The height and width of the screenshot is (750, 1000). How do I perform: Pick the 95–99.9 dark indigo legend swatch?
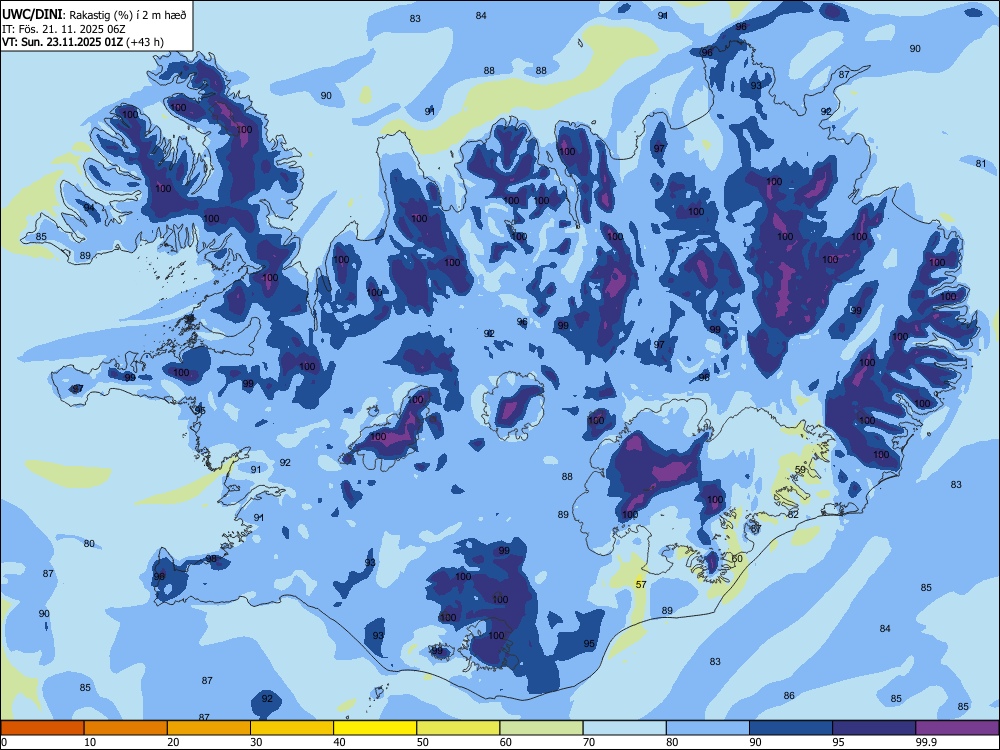point(874,728)
